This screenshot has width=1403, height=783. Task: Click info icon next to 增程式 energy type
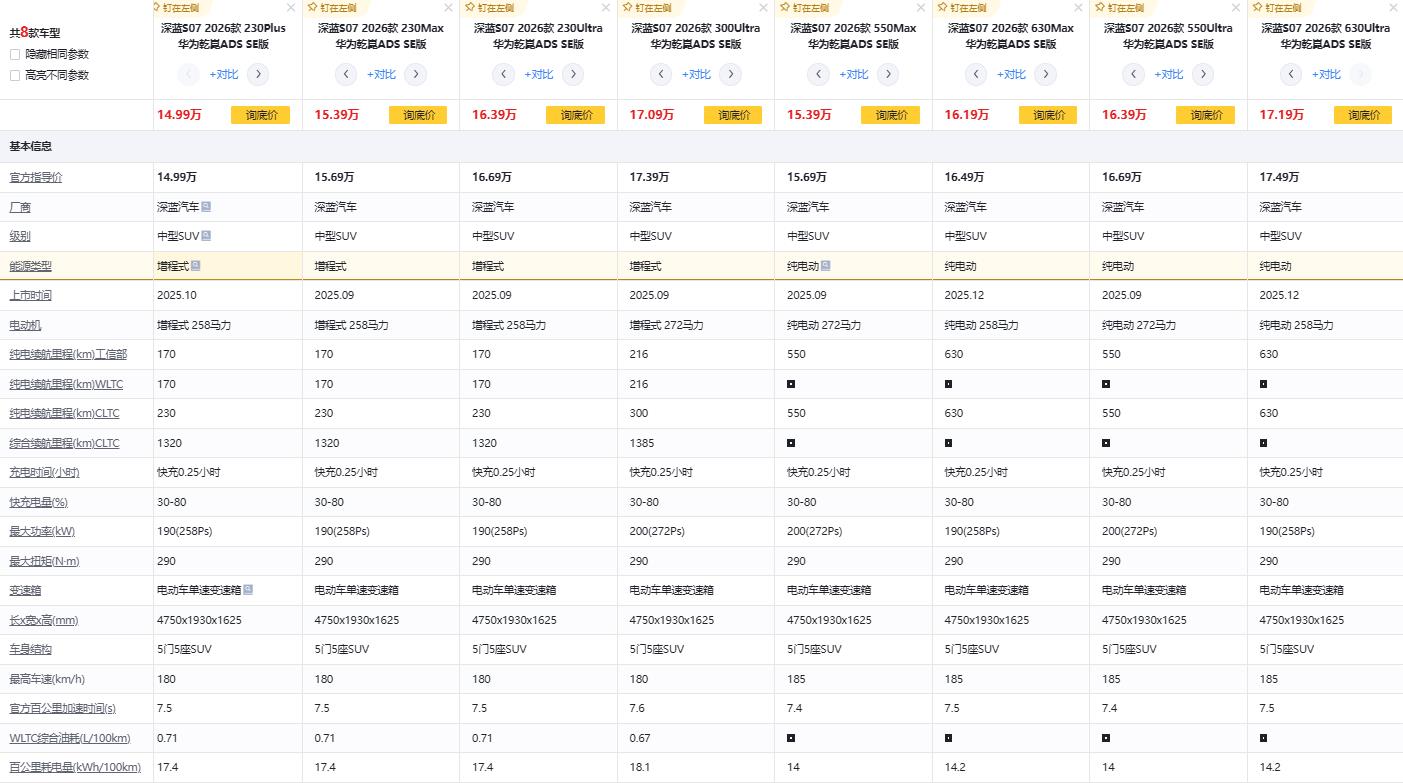tap(196, 266)
